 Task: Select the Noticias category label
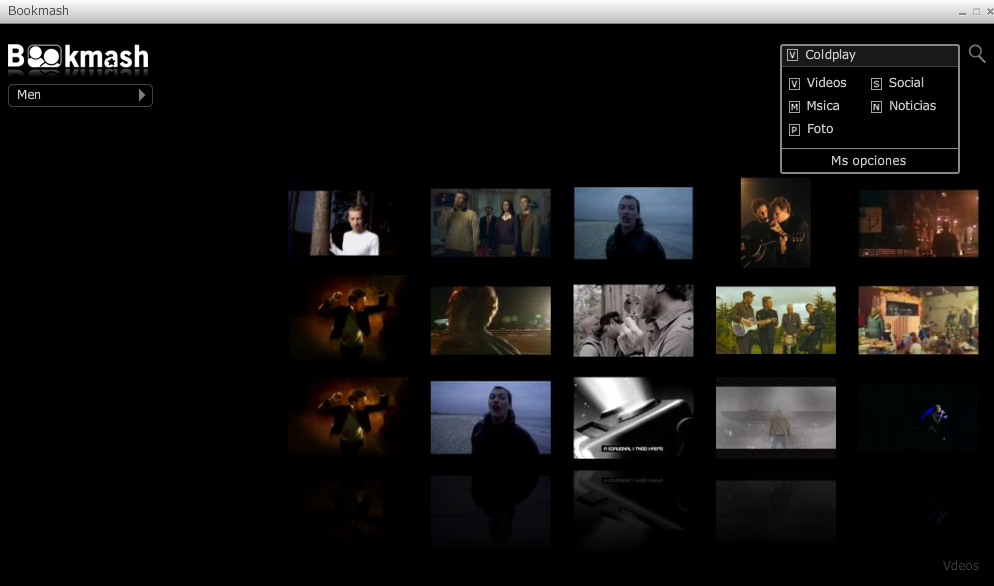[912, 106]
